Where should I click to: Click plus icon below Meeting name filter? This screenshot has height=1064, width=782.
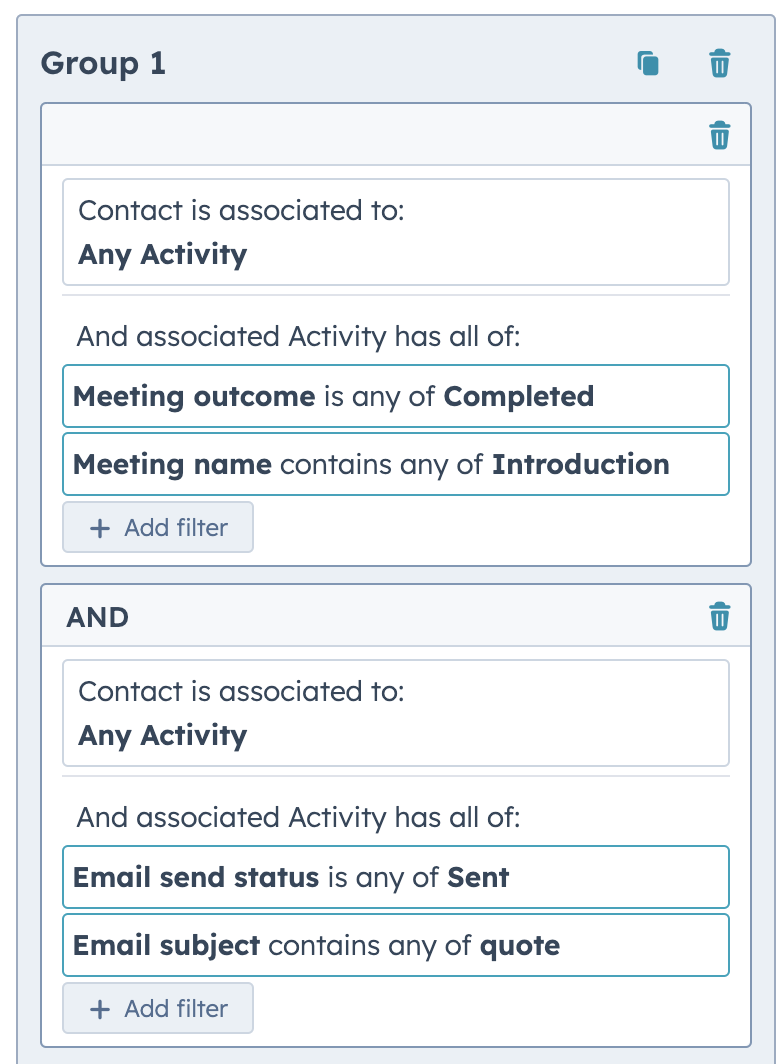pos(99,528)
